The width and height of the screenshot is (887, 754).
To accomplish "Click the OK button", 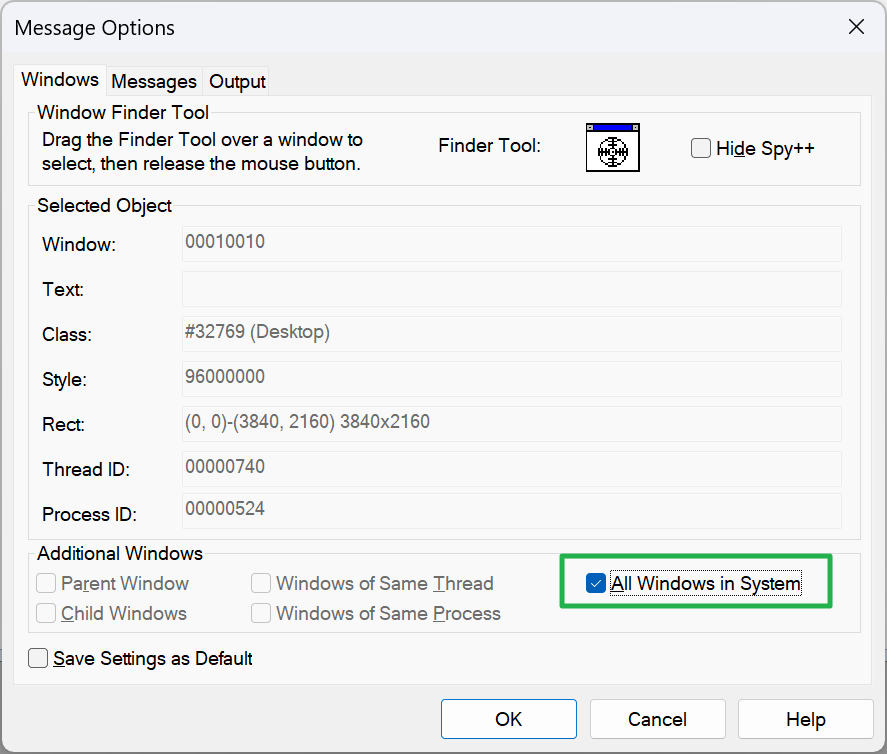I will pos(508,719).
